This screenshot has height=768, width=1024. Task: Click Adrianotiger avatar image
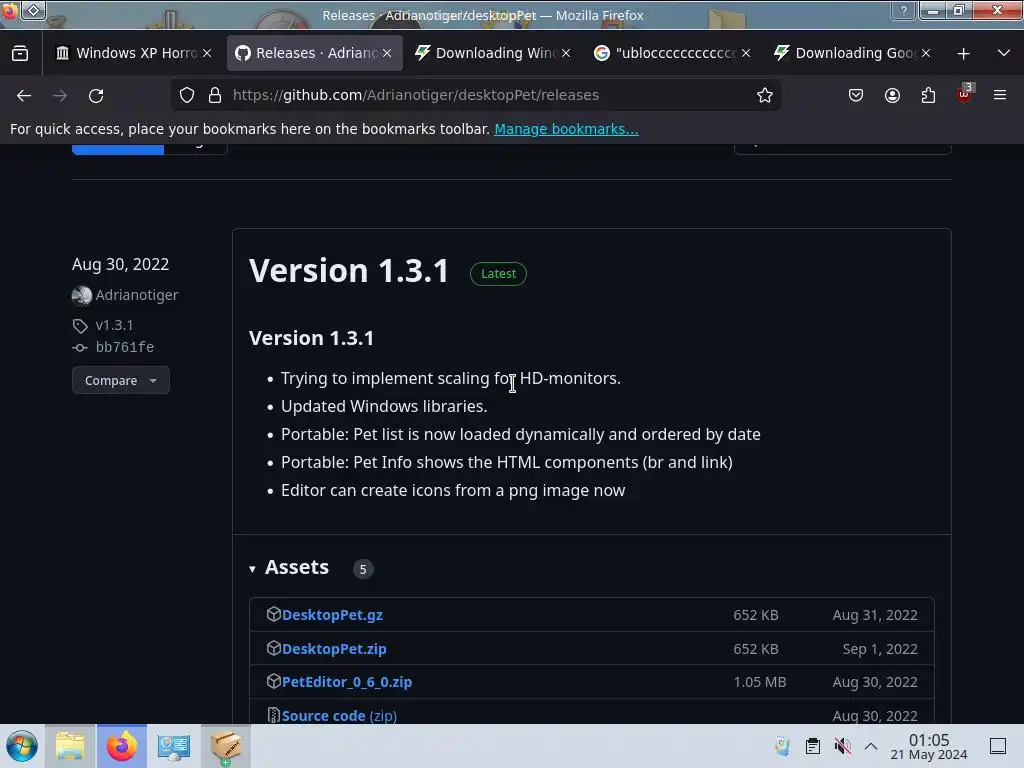coord(82,295)
